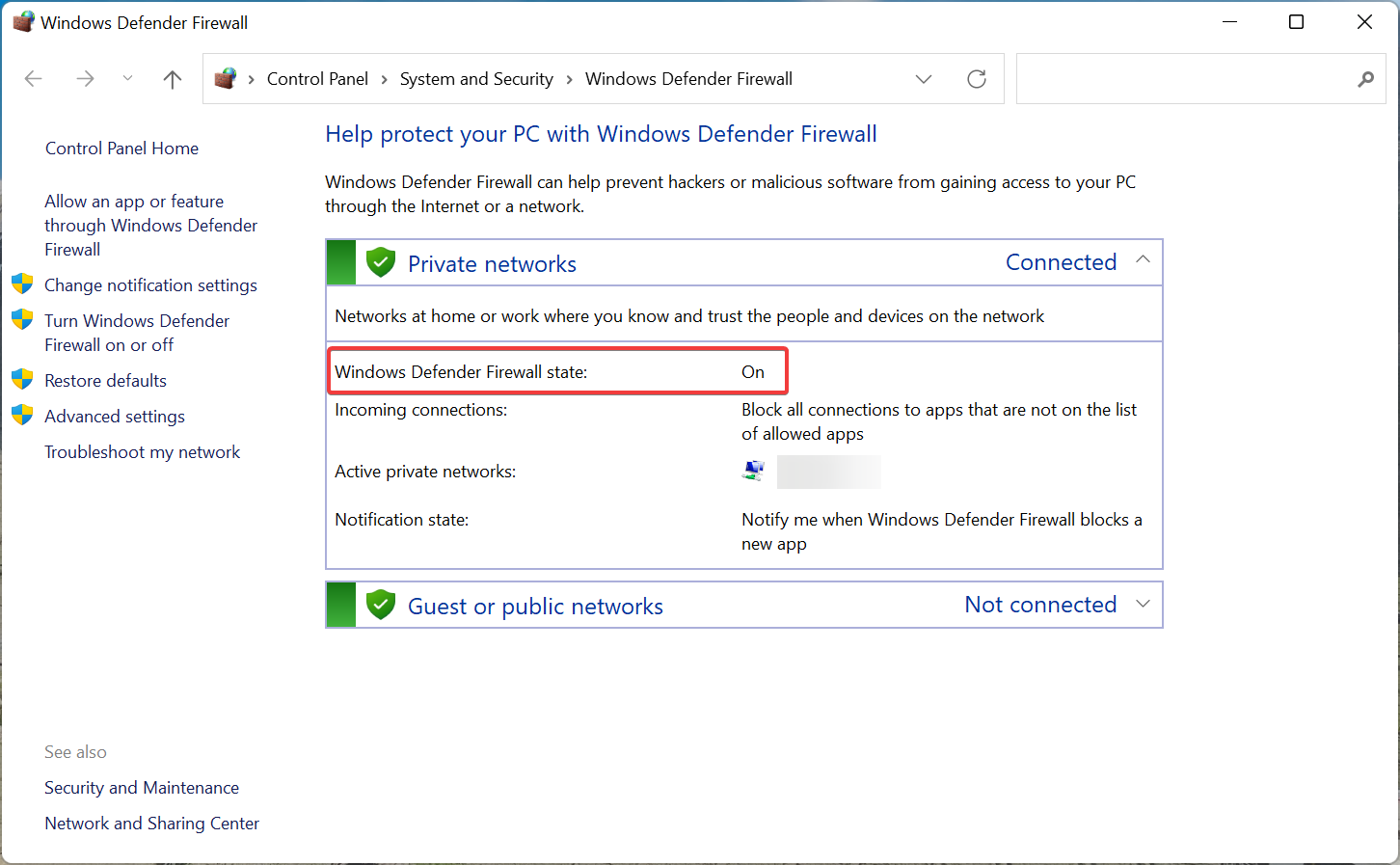Expand chevron after System and Security breadcrumb
This screenshot has height=865, width=1400.
pyautogui.click(x=569, y=79)
